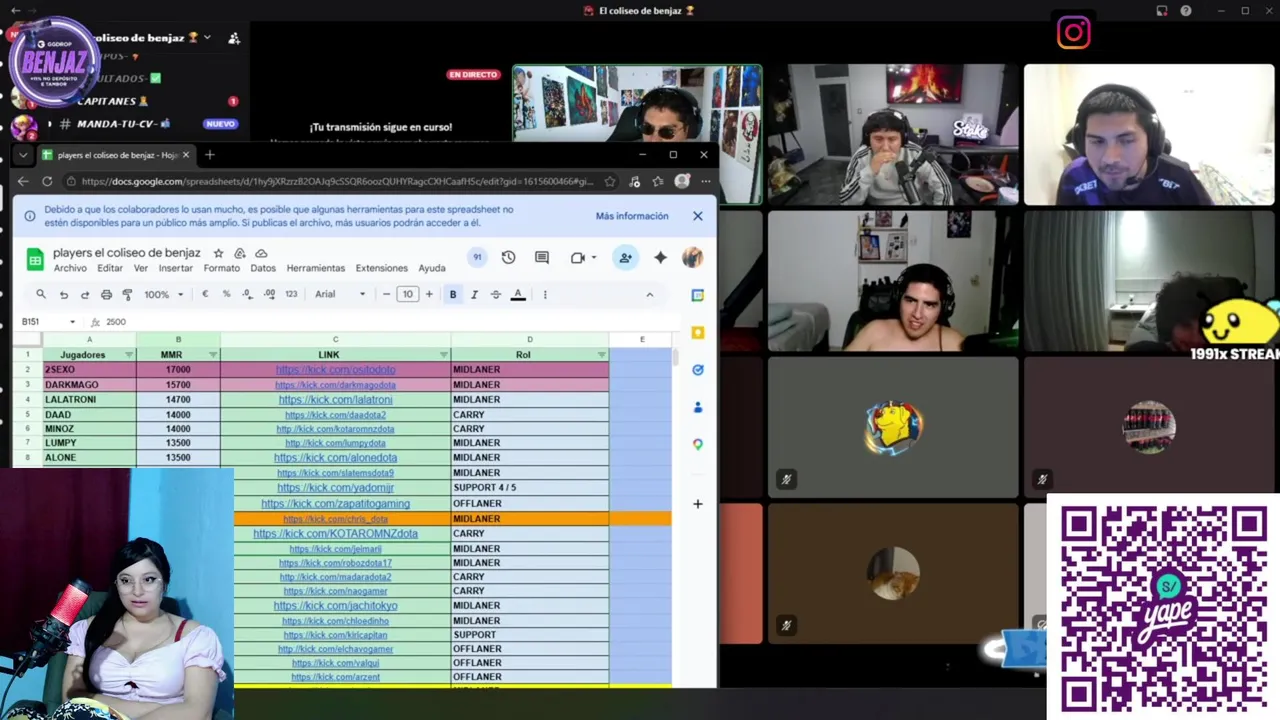Toggle strikethrough formatting
Screen dimensions: 1280x720
tap(495, 294)
